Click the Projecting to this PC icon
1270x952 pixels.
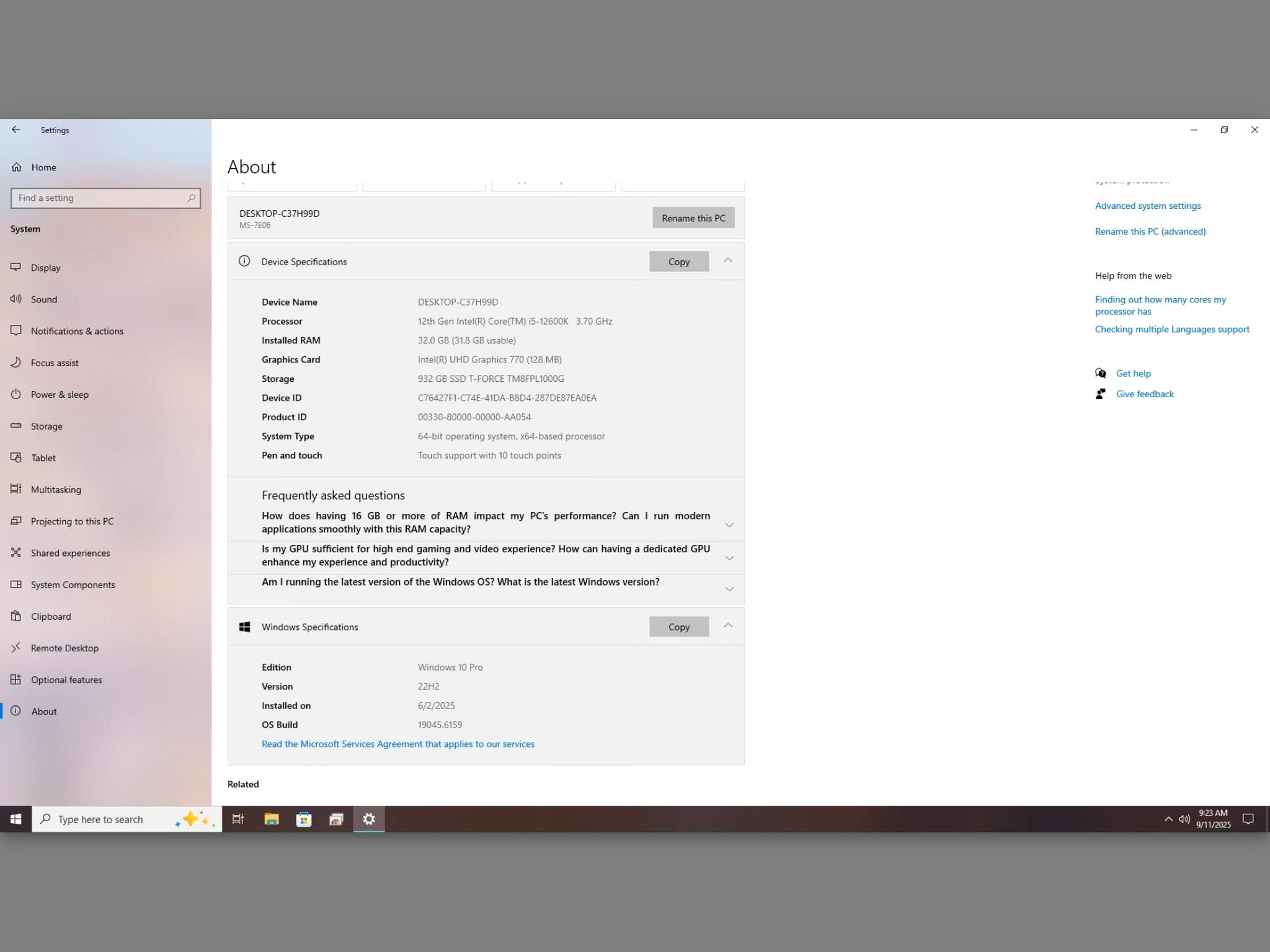(x=16, y=521)
